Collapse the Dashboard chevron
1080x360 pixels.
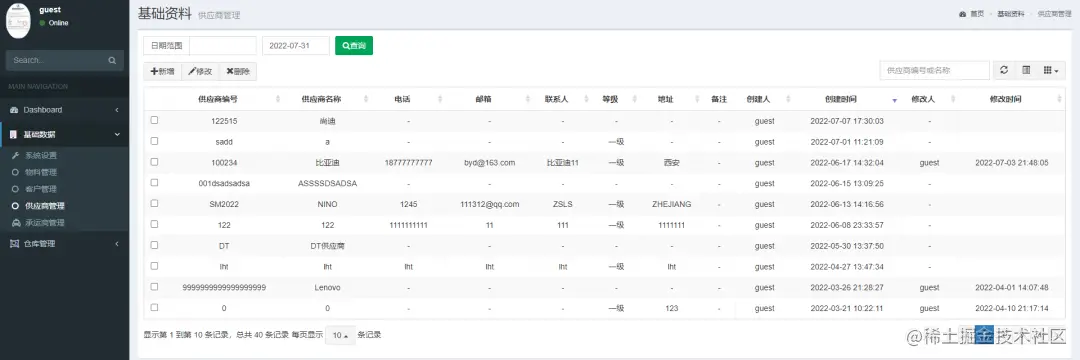pyautogui.click(x=116, y=110)
